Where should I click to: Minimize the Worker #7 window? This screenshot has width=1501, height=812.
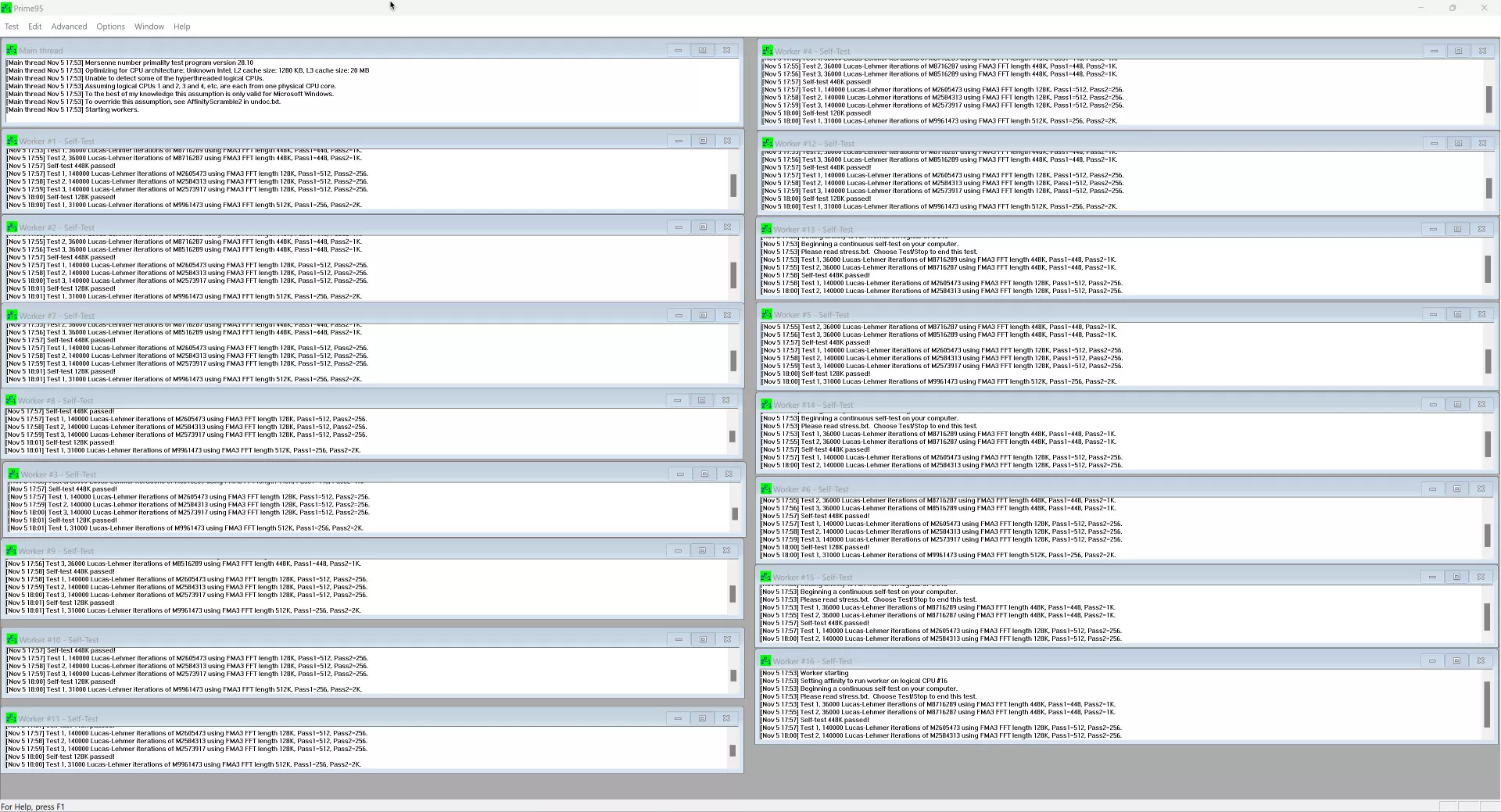pyautogui.click(x=679, y=315)
